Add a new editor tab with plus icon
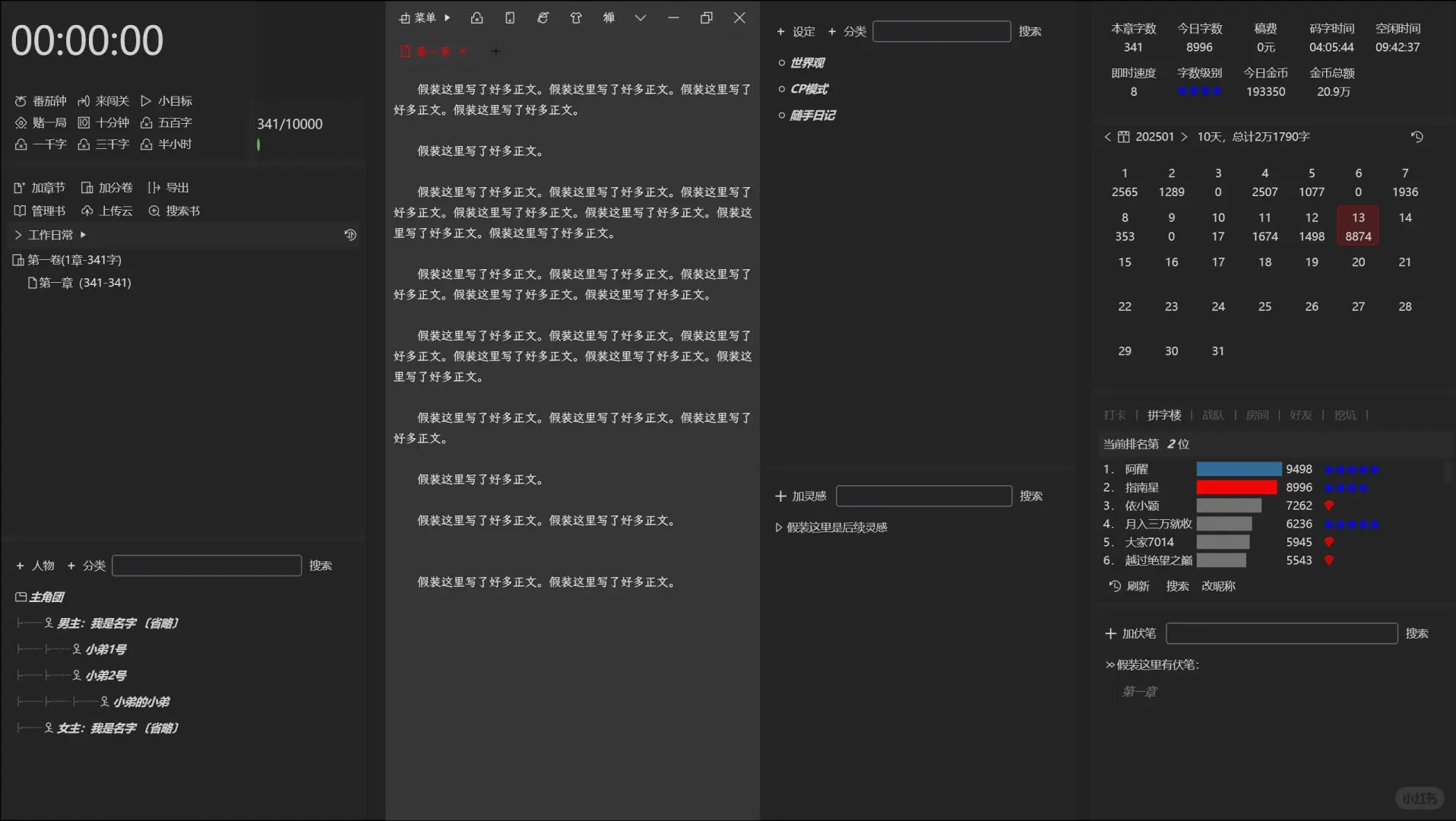 click(x=495, y=51)
